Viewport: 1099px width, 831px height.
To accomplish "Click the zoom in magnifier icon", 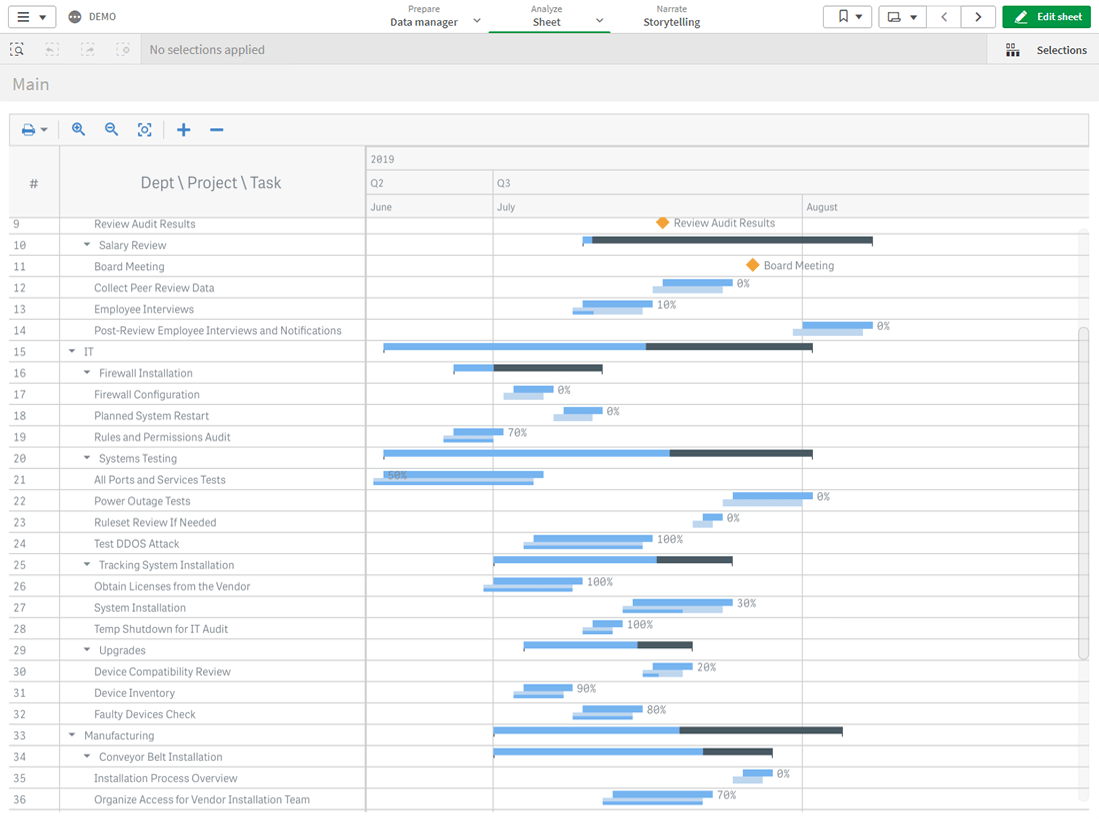I will click(x=78, y=130).
